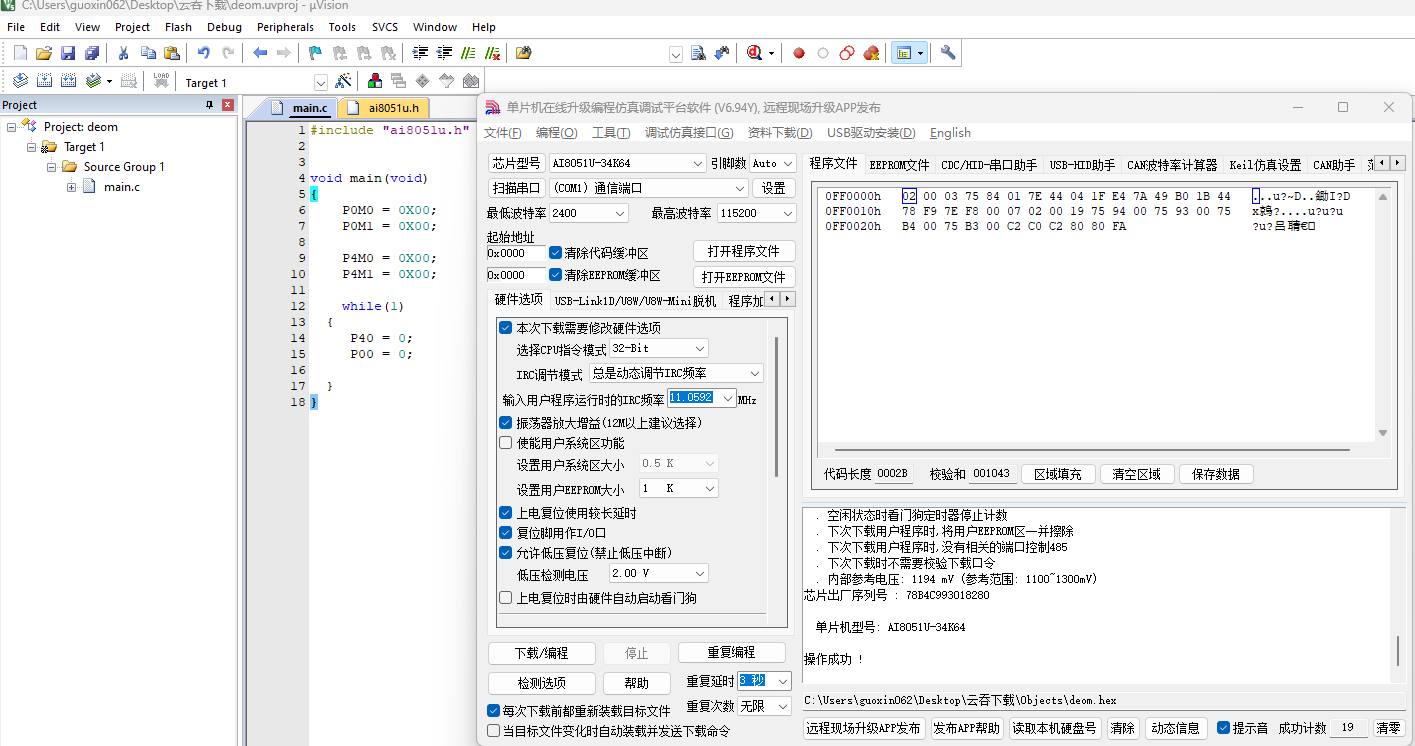Click the Undo arrow icon
This screenshot has width=1415, height=746.
click(x=204, y=53)
